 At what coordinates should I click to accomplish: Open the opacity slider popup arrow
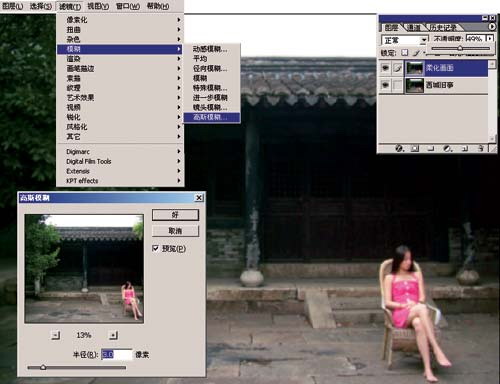[x=490, y=39]
